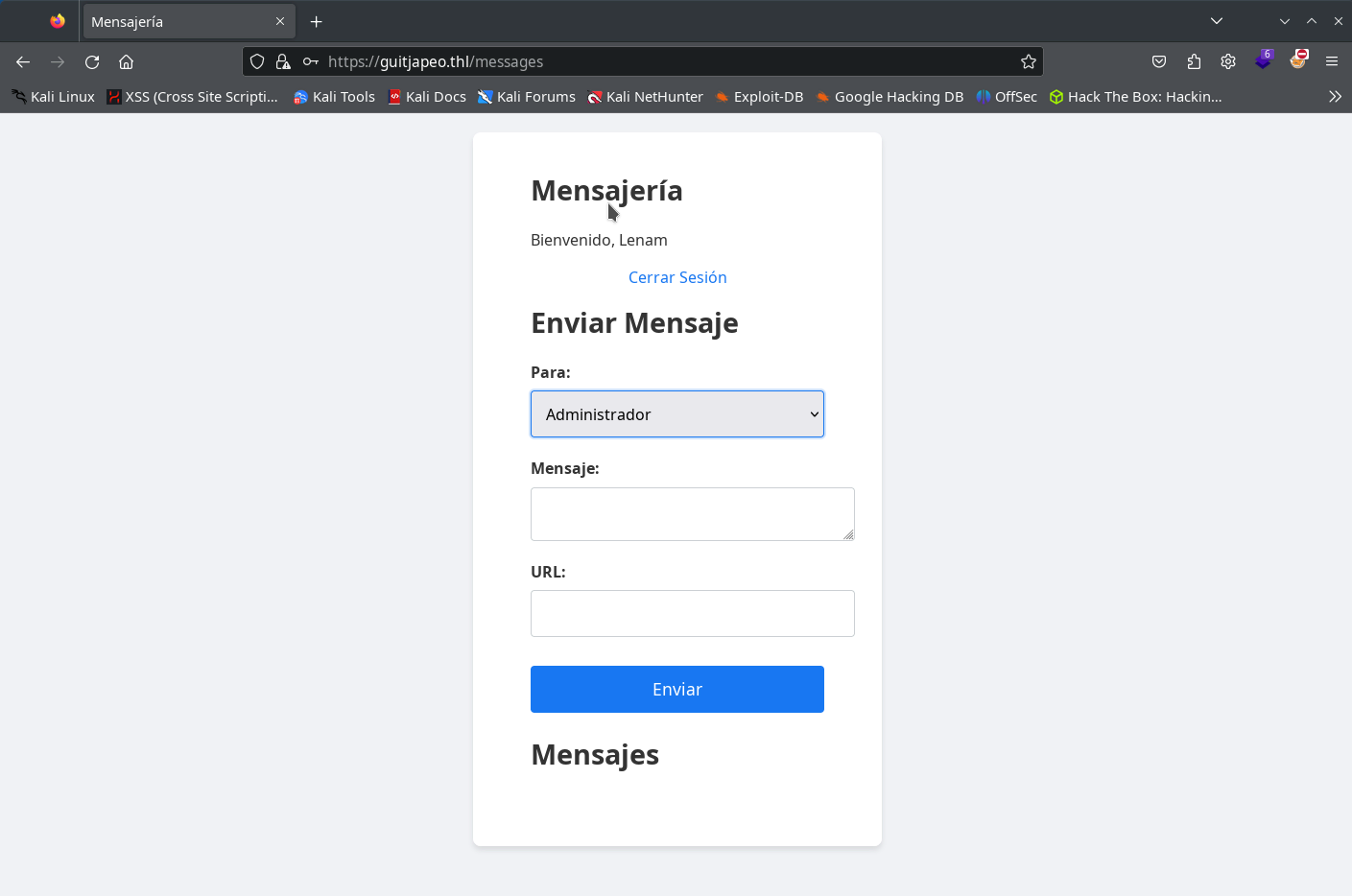Focus the Mensaje text area

click(x=693, y=514)
